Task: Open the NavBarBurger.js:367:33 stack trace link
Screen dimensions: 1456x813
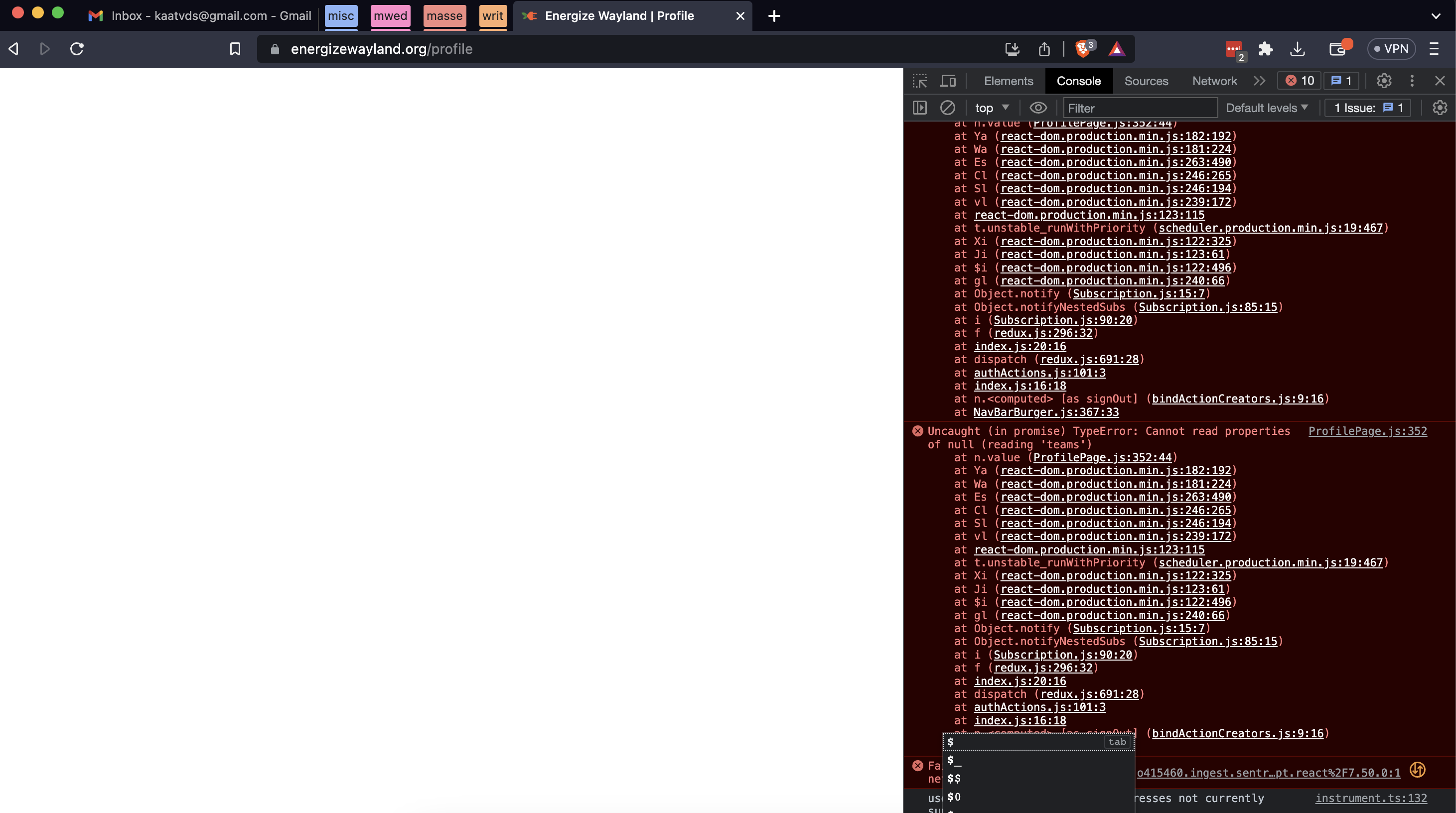Action: tap(1045, 412)
